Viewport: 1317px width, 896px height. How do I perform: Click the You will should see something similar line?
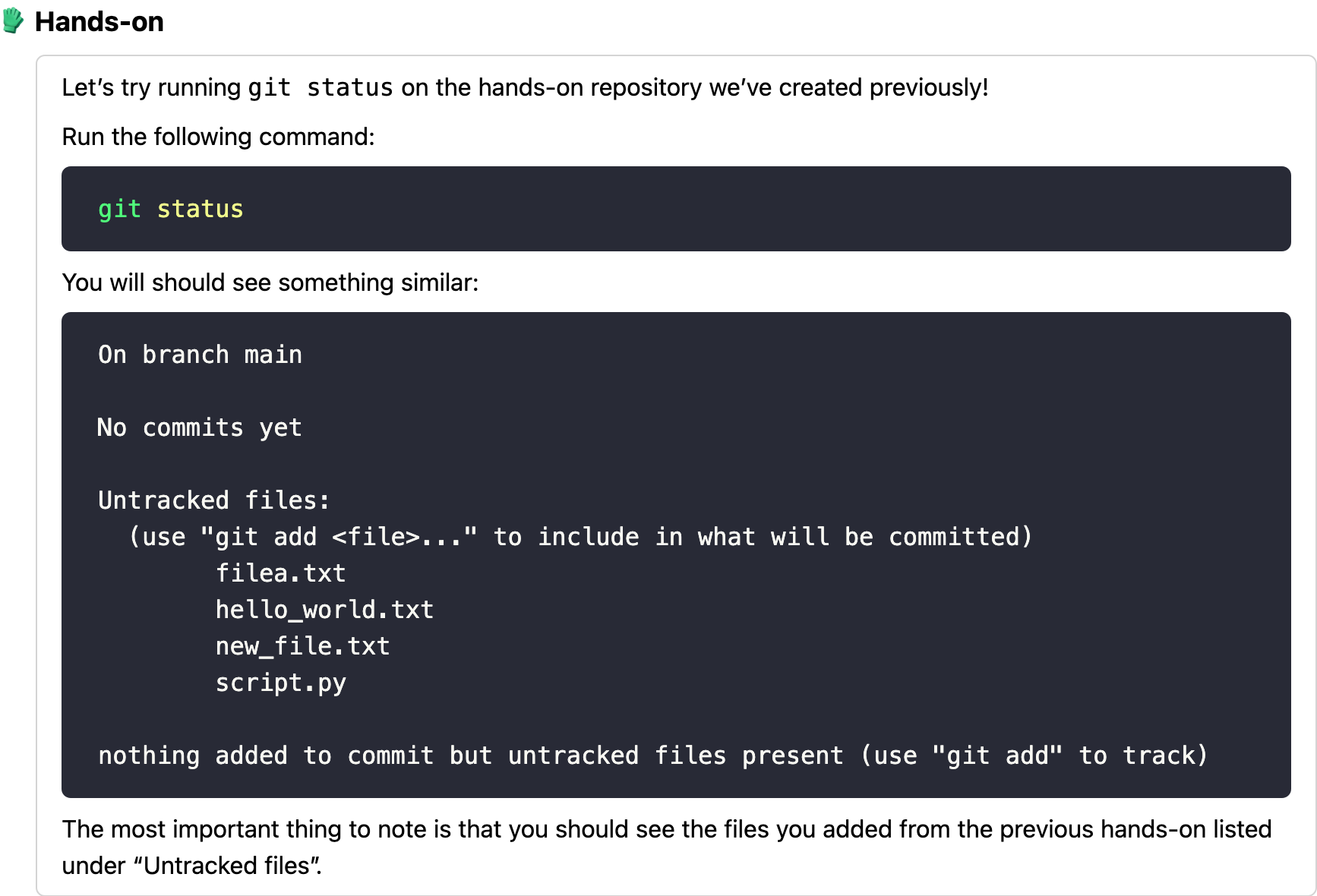270,282
